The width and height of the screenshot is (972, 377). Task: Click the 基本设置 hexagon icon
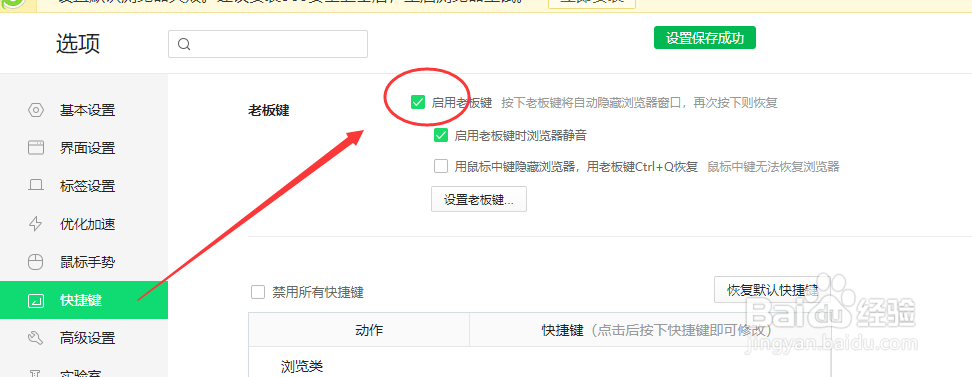point(36,110)
